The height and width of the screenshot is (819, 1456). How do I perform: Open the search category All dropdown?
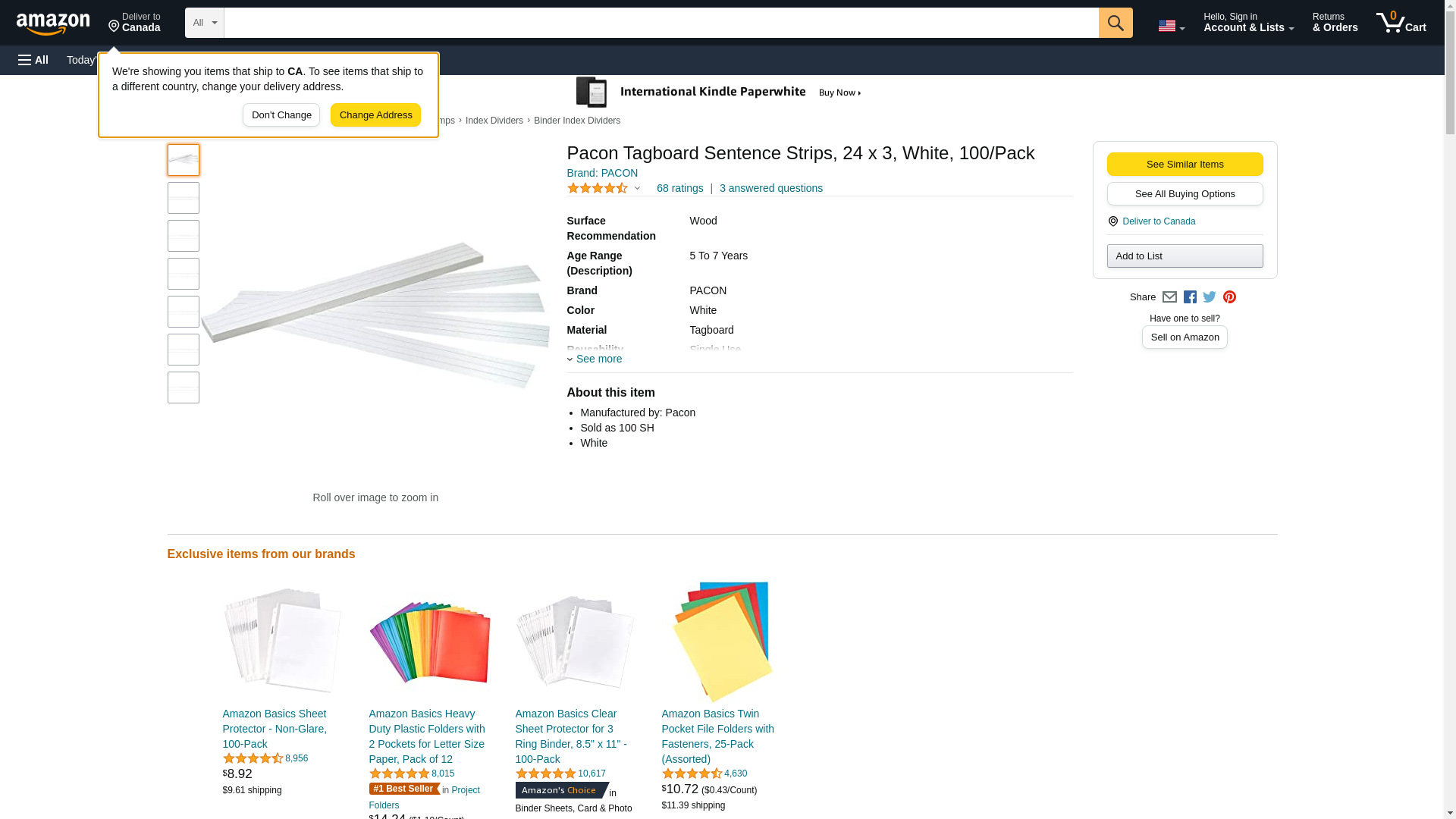pyautogui.click(x=204, y=23)
